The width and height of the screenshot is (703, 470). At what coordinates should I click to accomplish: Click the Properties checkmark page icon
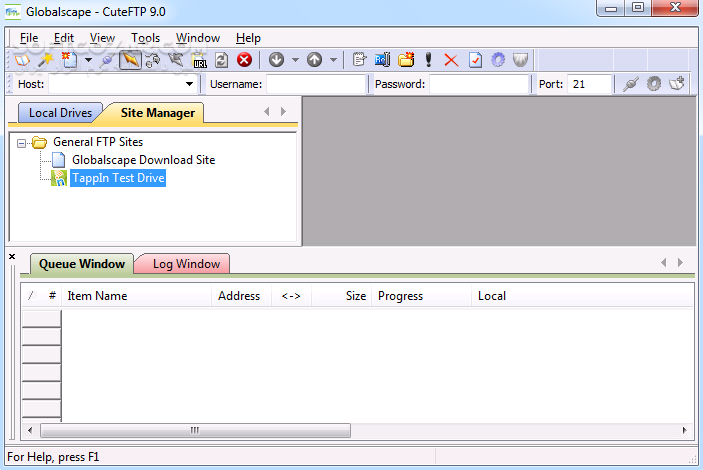coord(475,60)
